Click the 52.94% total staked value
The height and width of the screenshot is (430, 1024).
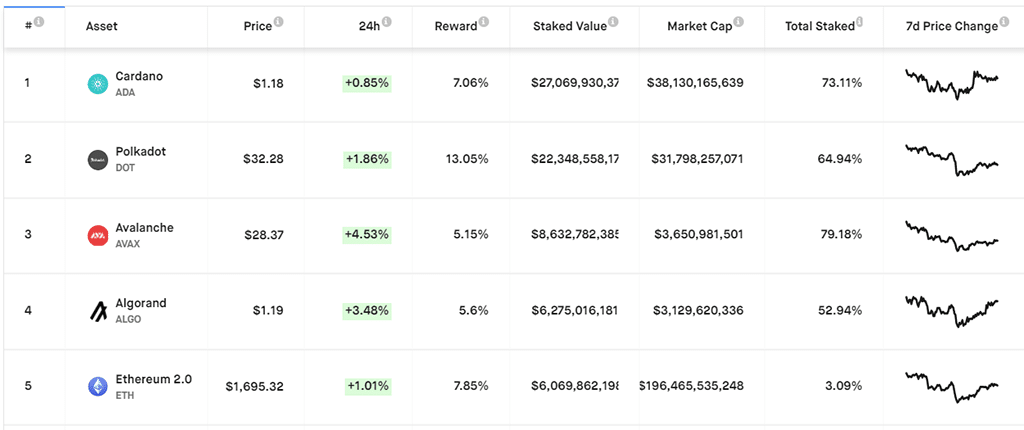[x=842, y=310]
